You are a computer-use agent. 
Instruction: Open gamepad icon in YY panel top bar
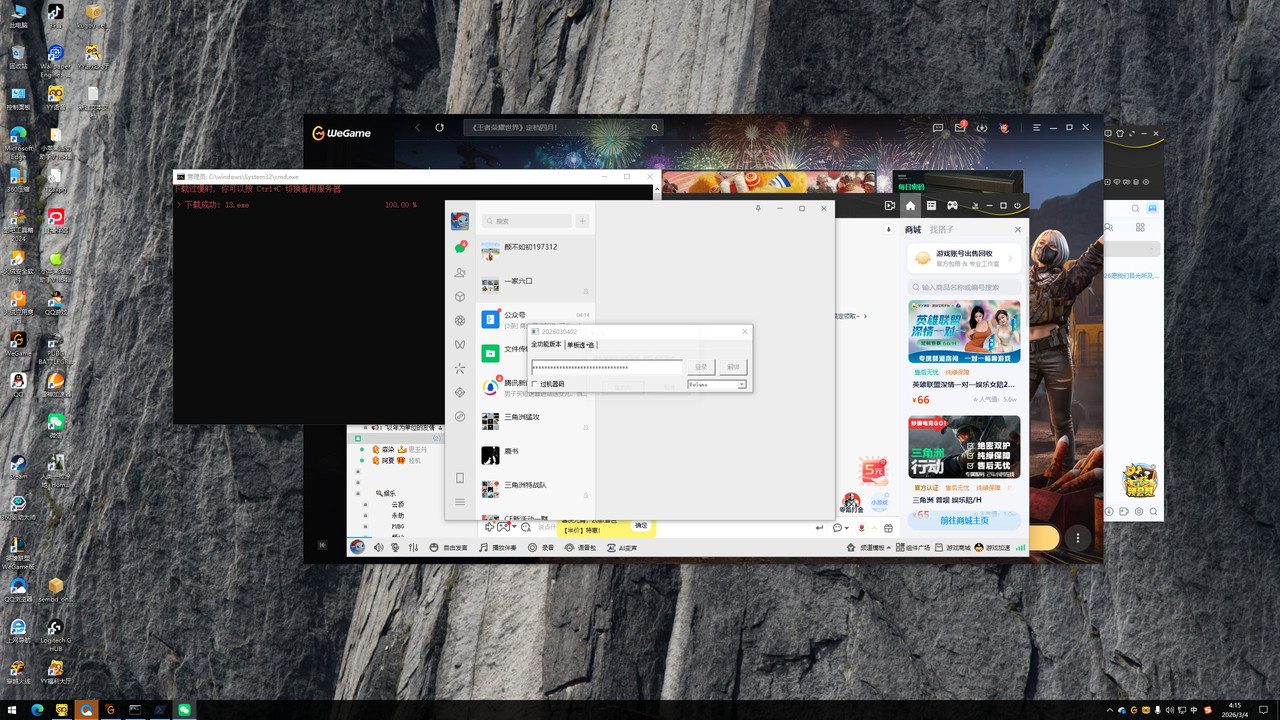click(953, 205)
